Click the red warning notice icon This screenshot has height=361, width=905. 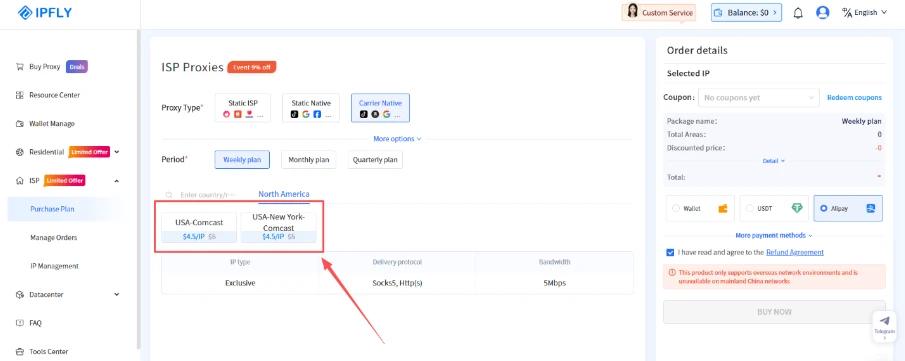tap(672, 272)
